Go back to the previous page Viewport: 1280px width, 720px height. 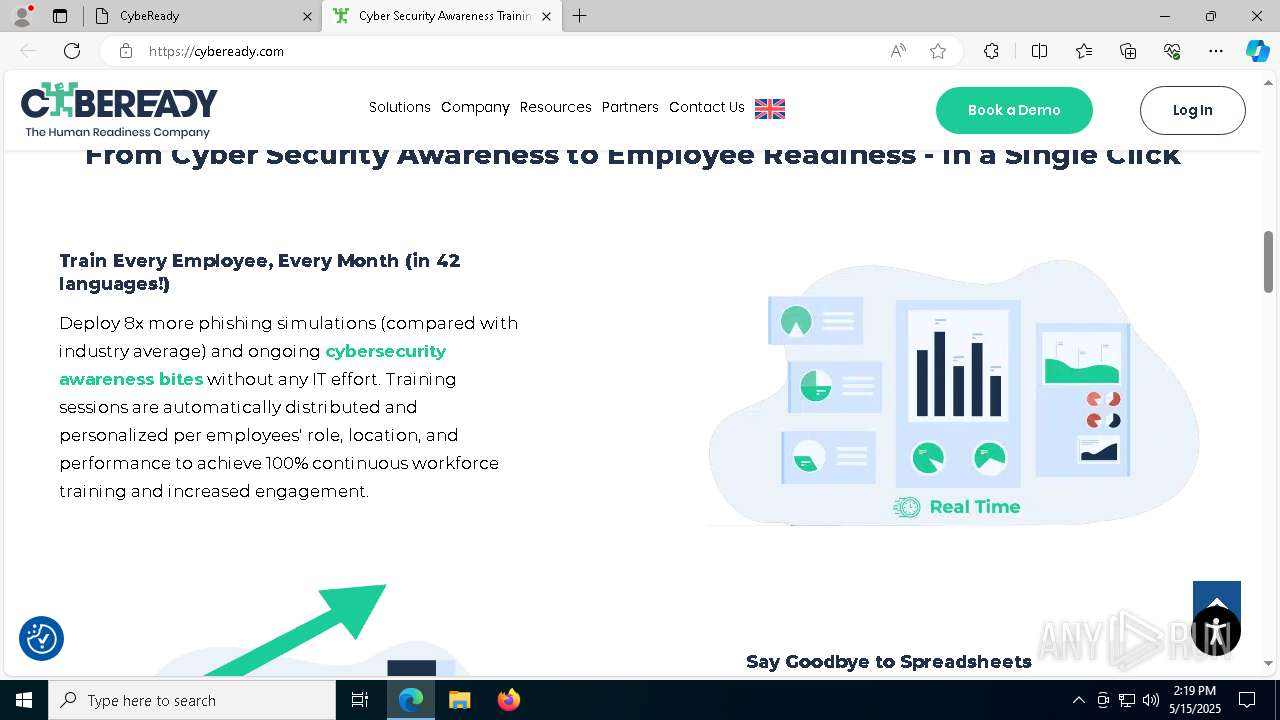click(28, 51)
